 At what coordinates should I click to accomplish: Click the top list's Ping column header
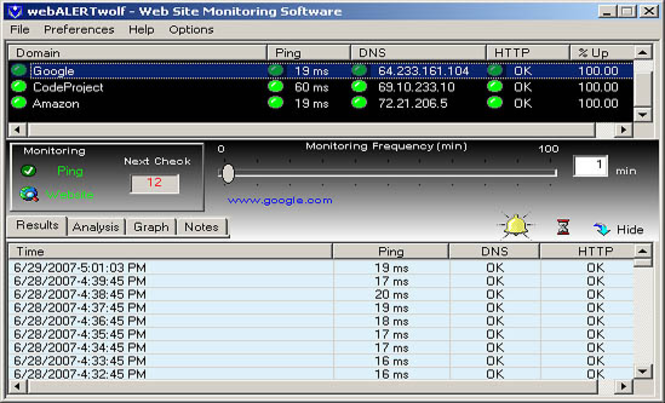click(x=309, y=53)
